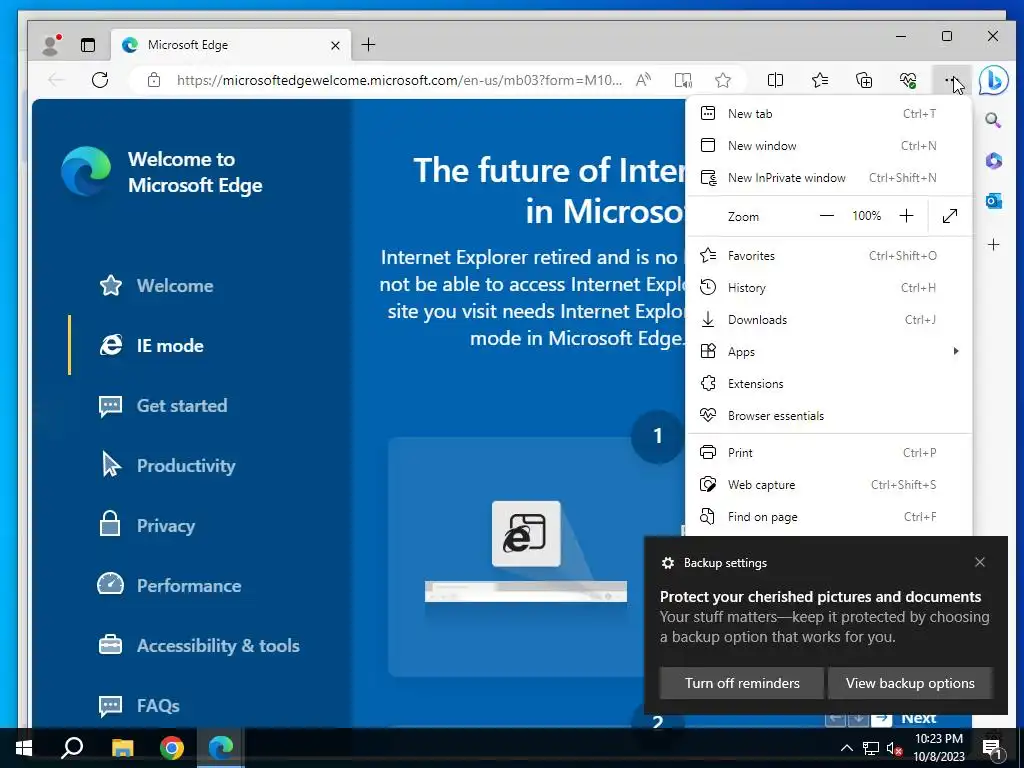Open History from the menu
This screenshot has width=1024, height=768.
click(x=829, y=288)
